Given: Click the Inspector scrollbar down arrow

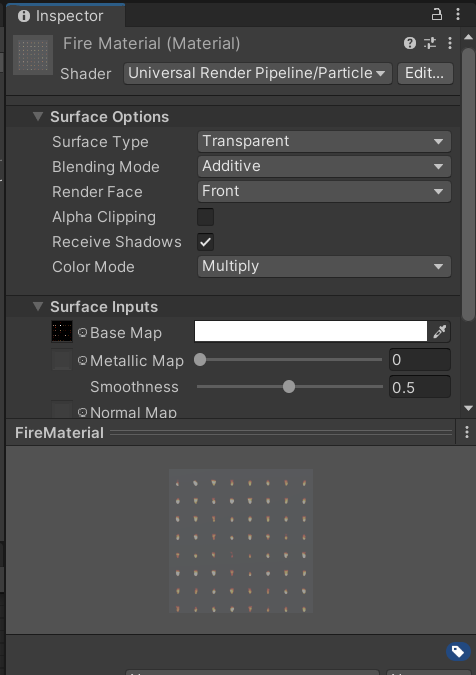Looking at the screenshot, I should 468,408.
